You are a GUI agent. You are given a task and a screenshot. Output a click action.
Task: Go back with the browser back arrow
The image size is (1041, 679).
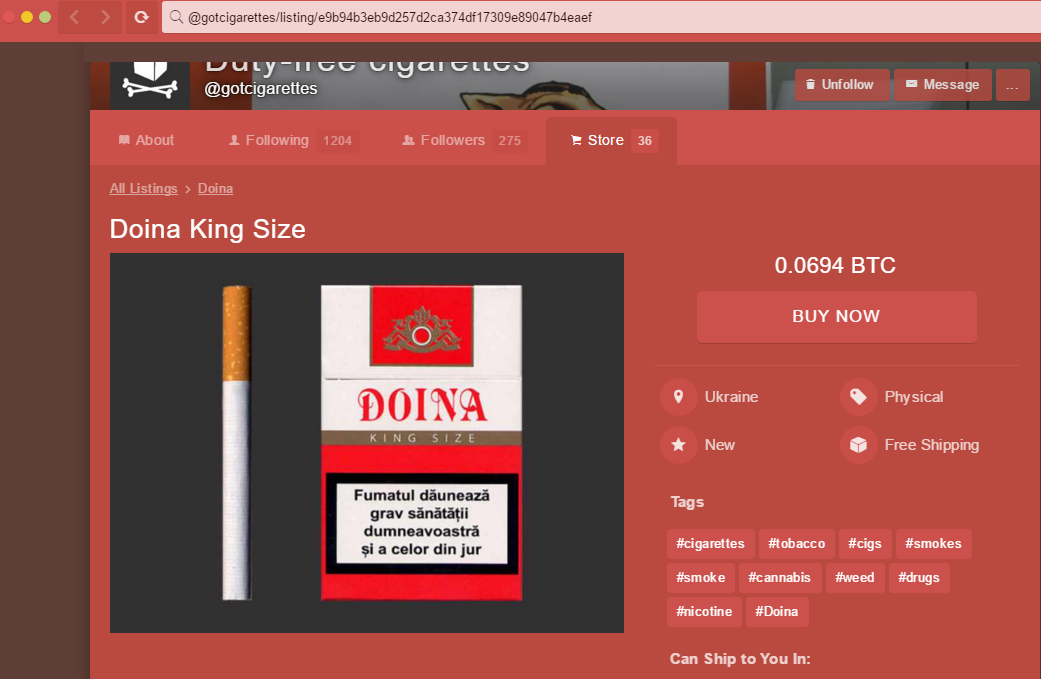pos(74,17)
